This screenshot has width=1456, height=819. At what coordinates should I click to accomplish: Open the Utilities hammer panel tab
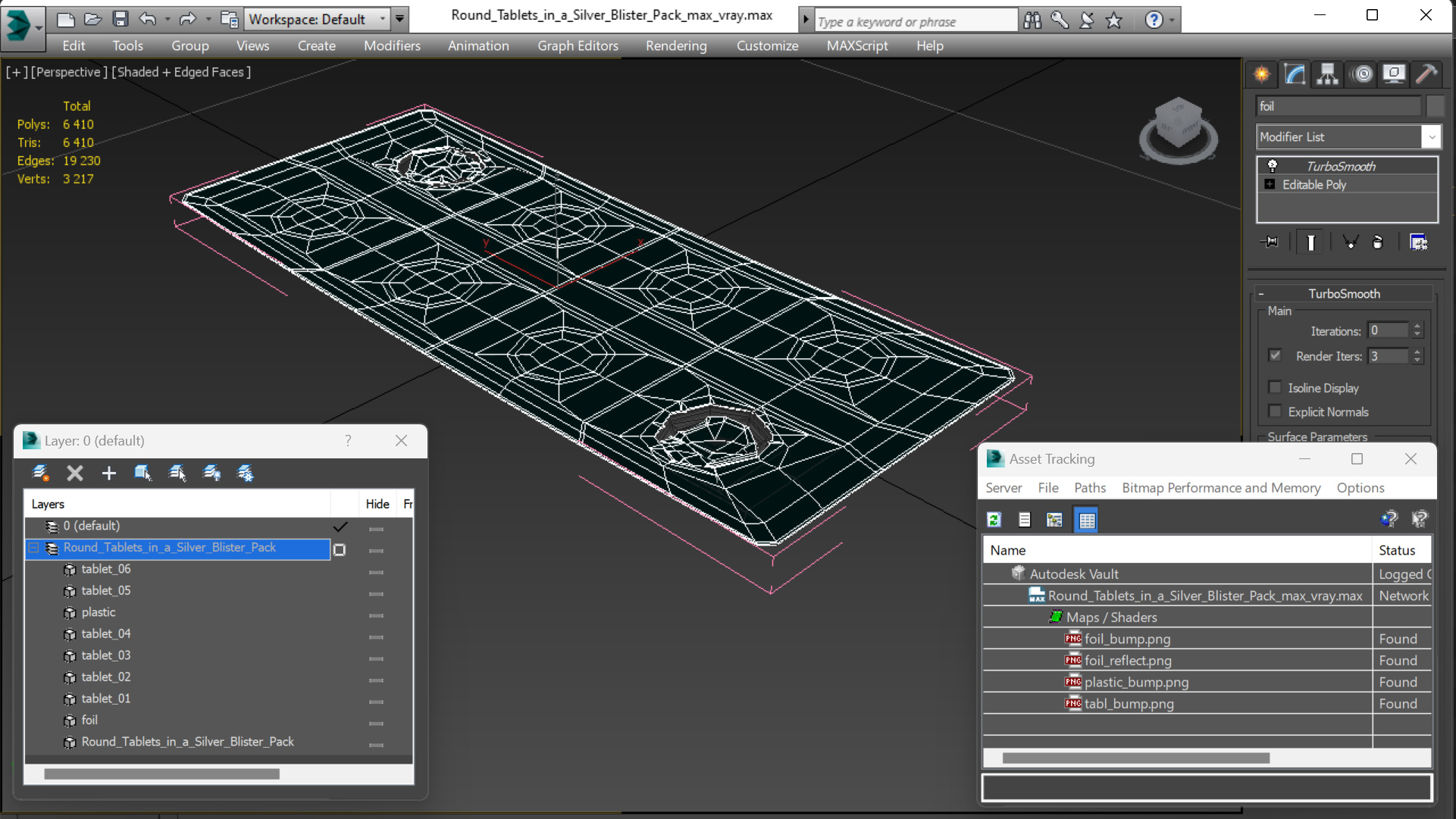point(1426,74)
